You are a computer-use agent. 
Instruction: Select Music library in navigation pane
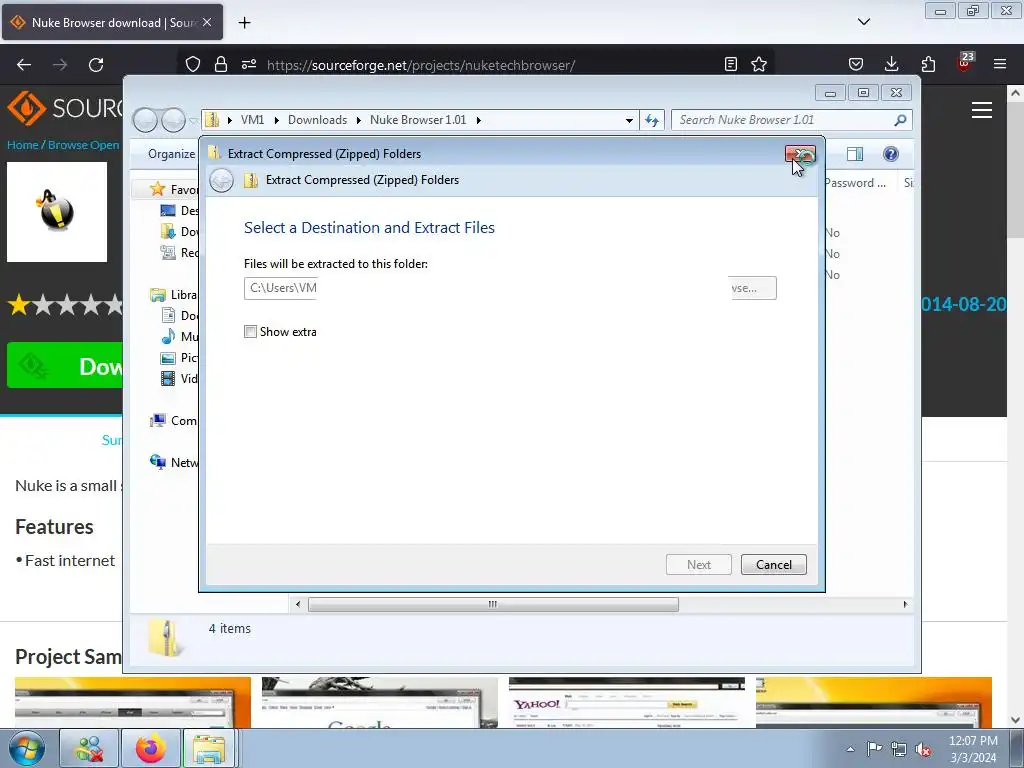(x=180, y=336)
